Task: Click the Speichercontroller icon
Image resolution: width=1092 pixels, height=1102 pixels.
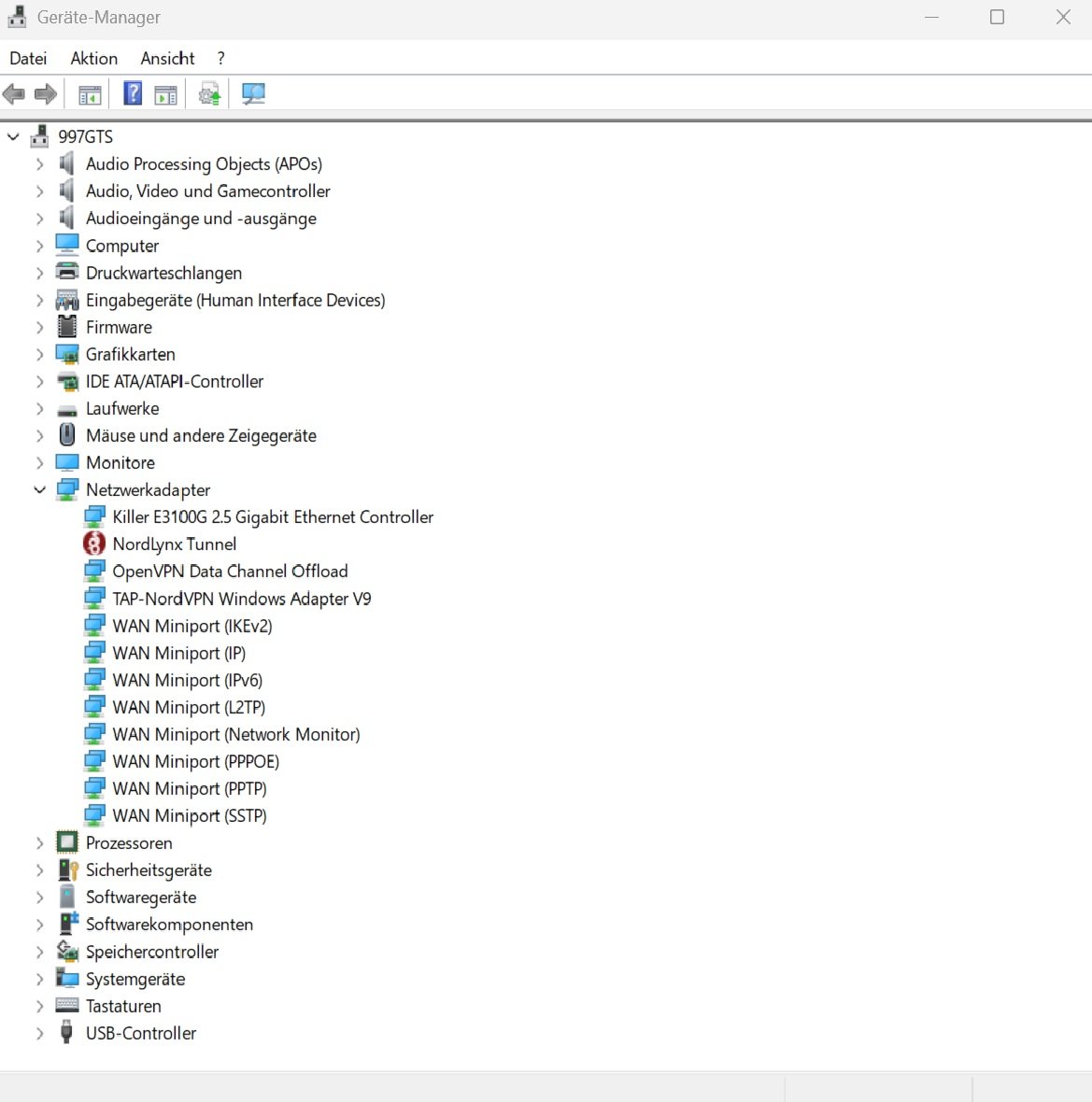Action: (x=67, y=952)
